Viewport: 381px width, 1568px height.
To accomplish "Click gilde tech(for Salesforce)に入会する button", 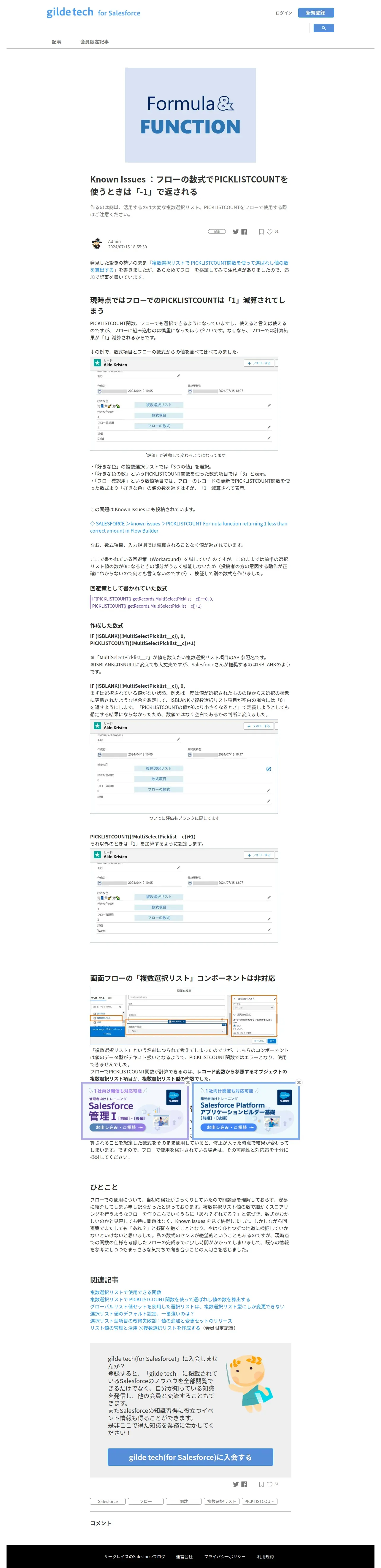I will tap(190, 1457).
